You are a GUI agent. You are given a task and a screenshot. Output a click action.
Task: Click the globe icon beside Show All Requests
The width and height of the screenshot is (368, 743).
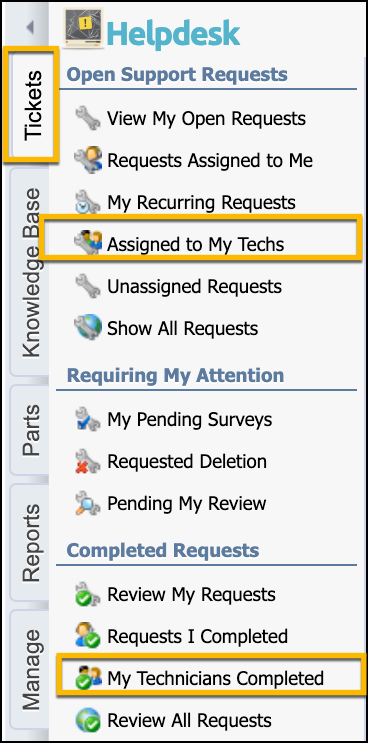[88, 328]
